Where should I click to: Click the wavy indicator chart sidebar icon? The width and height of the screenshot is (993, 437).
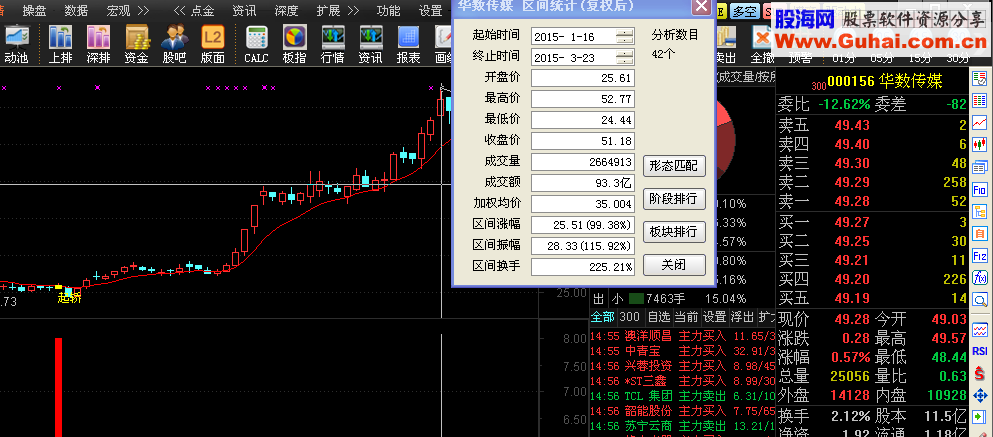click(x=980, y=329)
